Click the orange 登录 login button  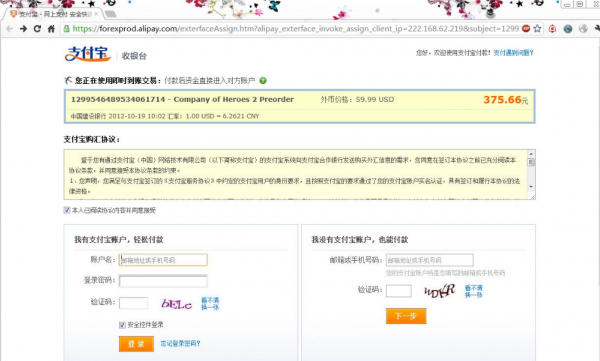(x=136, y=344)
